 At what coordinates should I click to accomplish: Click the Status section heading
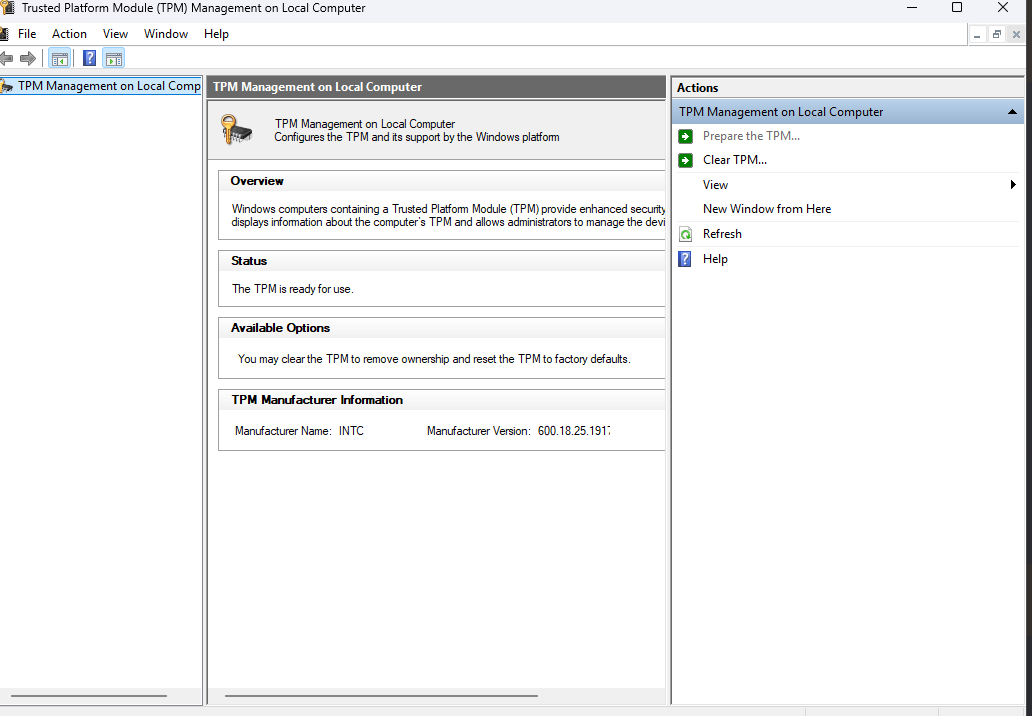tap(249, 261)
